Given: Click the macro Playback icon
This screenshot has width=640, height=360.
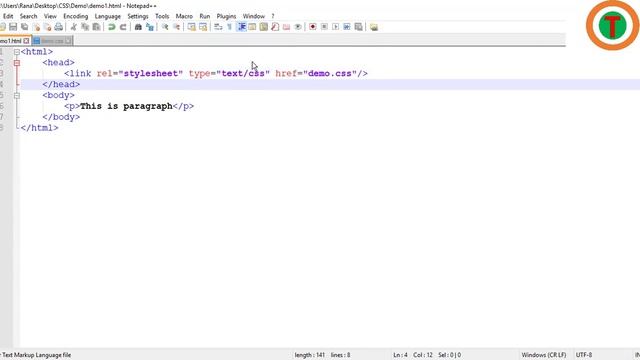Looking at the screenshot, I should (336, 27).
